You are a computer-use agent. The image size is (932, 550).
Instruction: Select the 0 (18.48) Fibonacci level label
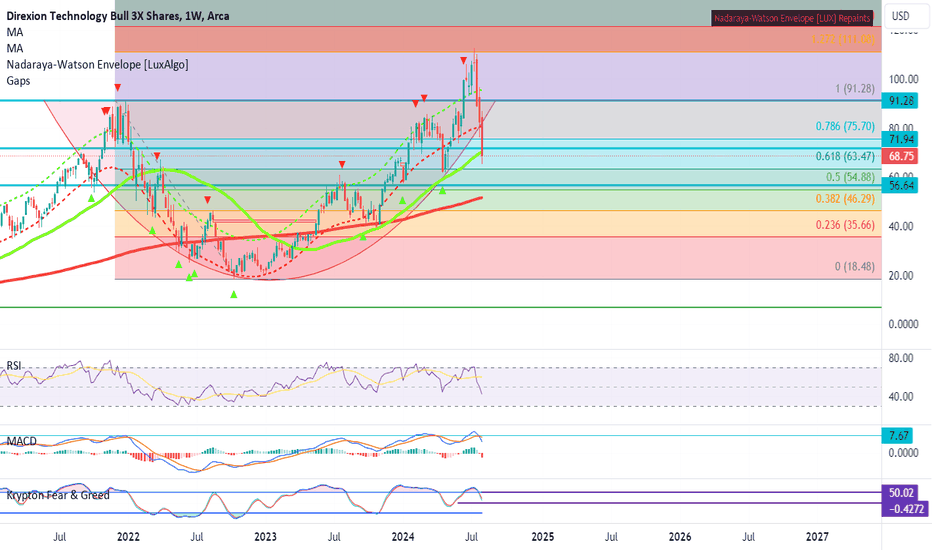pos(855,266)
